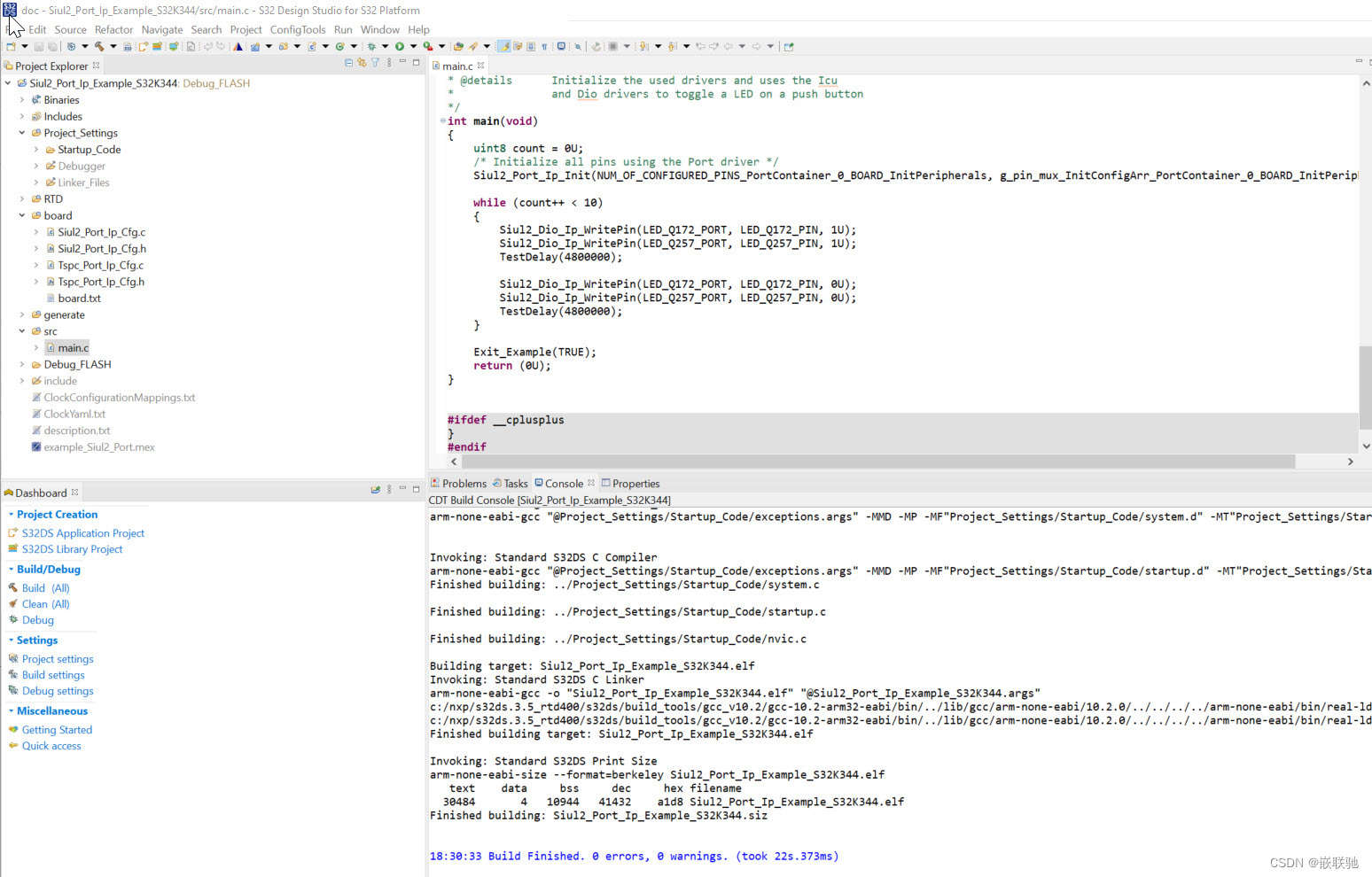Click S32DS Application Project link

[x=83, y=533]
